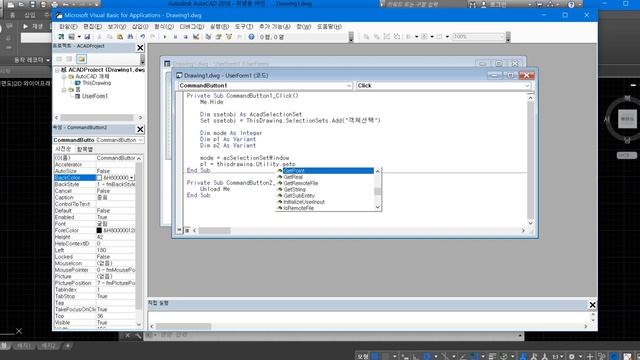Viewport: 640px width, 360px height.
Task: Click the BackColor white color swatch
Action: [x=99, y=178]
